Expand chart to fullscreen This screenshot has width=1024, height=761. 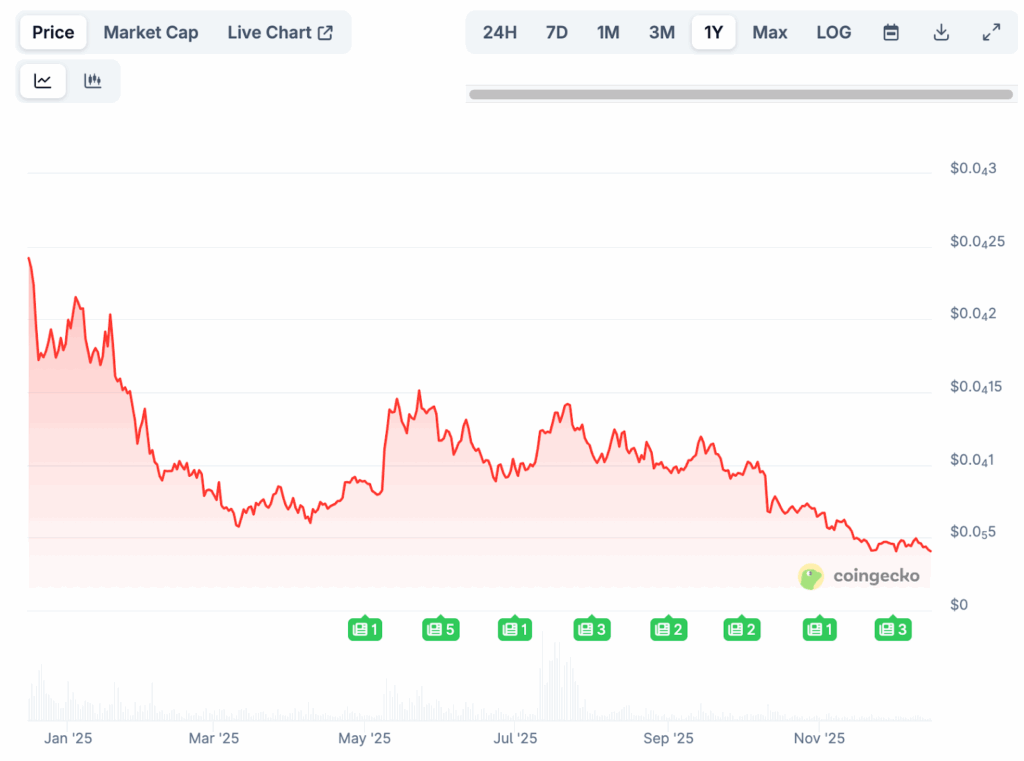point(991,32)
